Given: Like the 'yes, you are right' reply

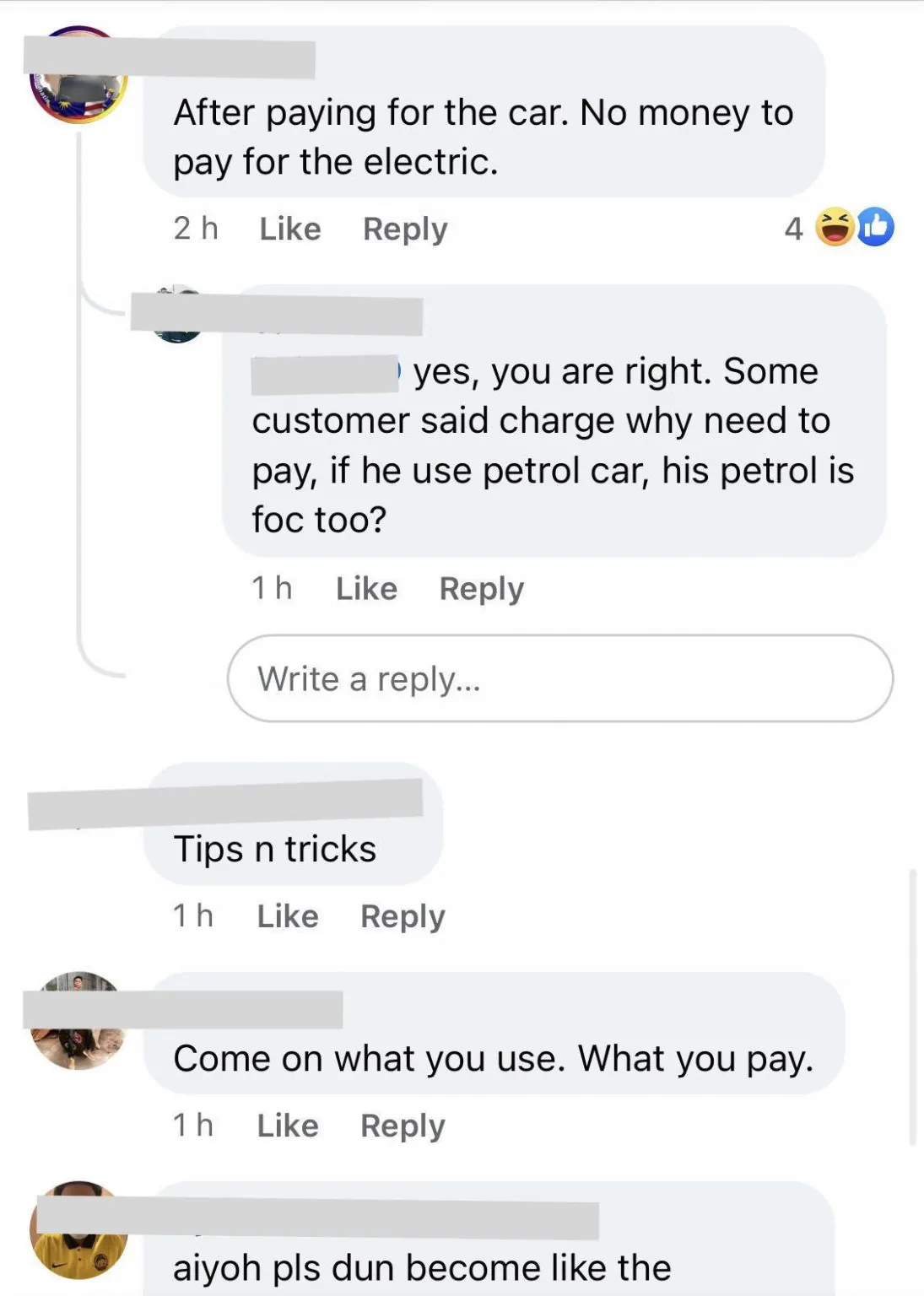Looking at the screenshot, I should (x=366, y=588).
